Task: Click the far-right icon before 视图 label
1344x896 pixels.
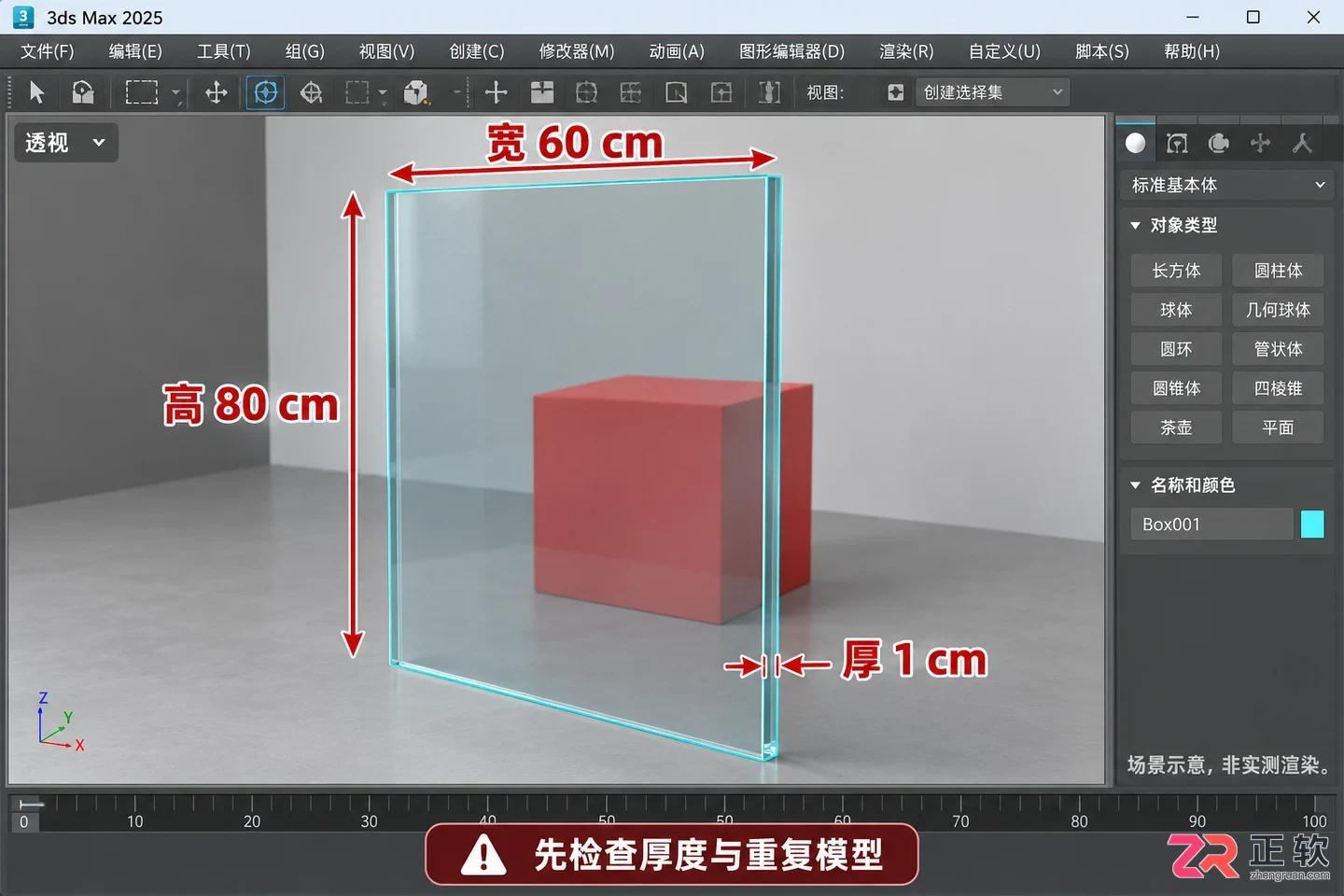Action: [769, 92]
